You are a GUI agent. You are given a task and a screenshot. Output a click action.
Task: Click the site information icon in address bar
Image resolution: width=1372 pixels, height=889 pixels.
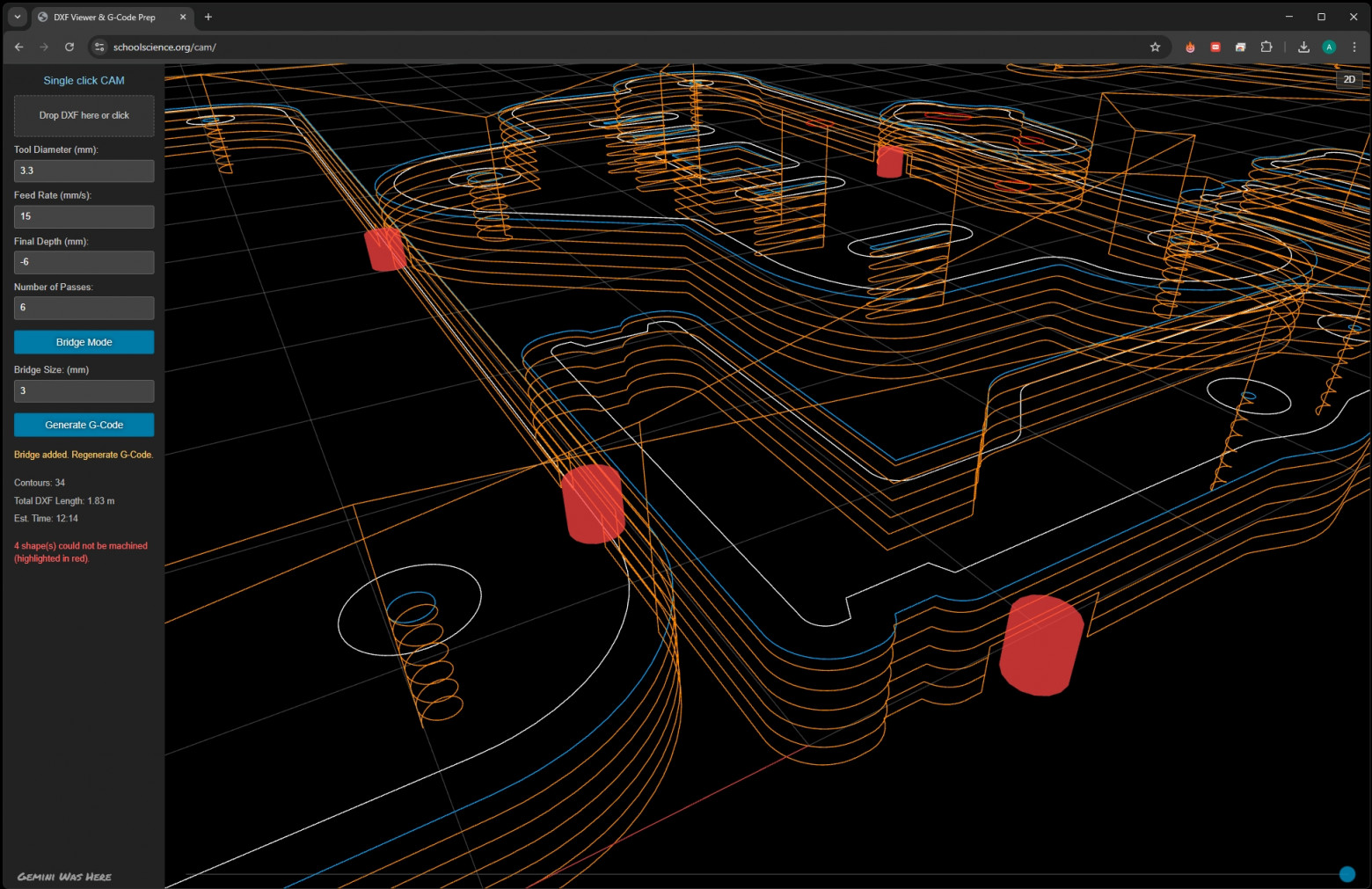tap(99, 47)
